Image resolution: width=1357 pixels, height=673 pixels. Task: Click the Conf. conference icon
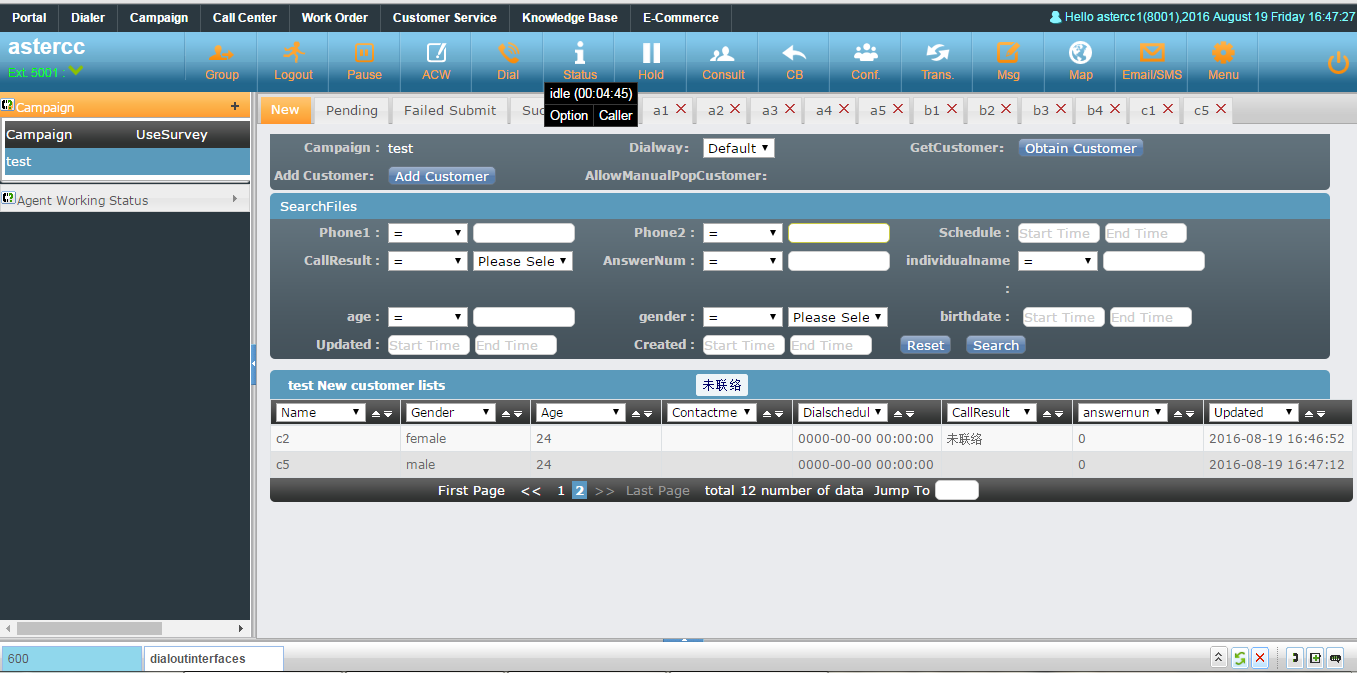(x=865, y=55)
